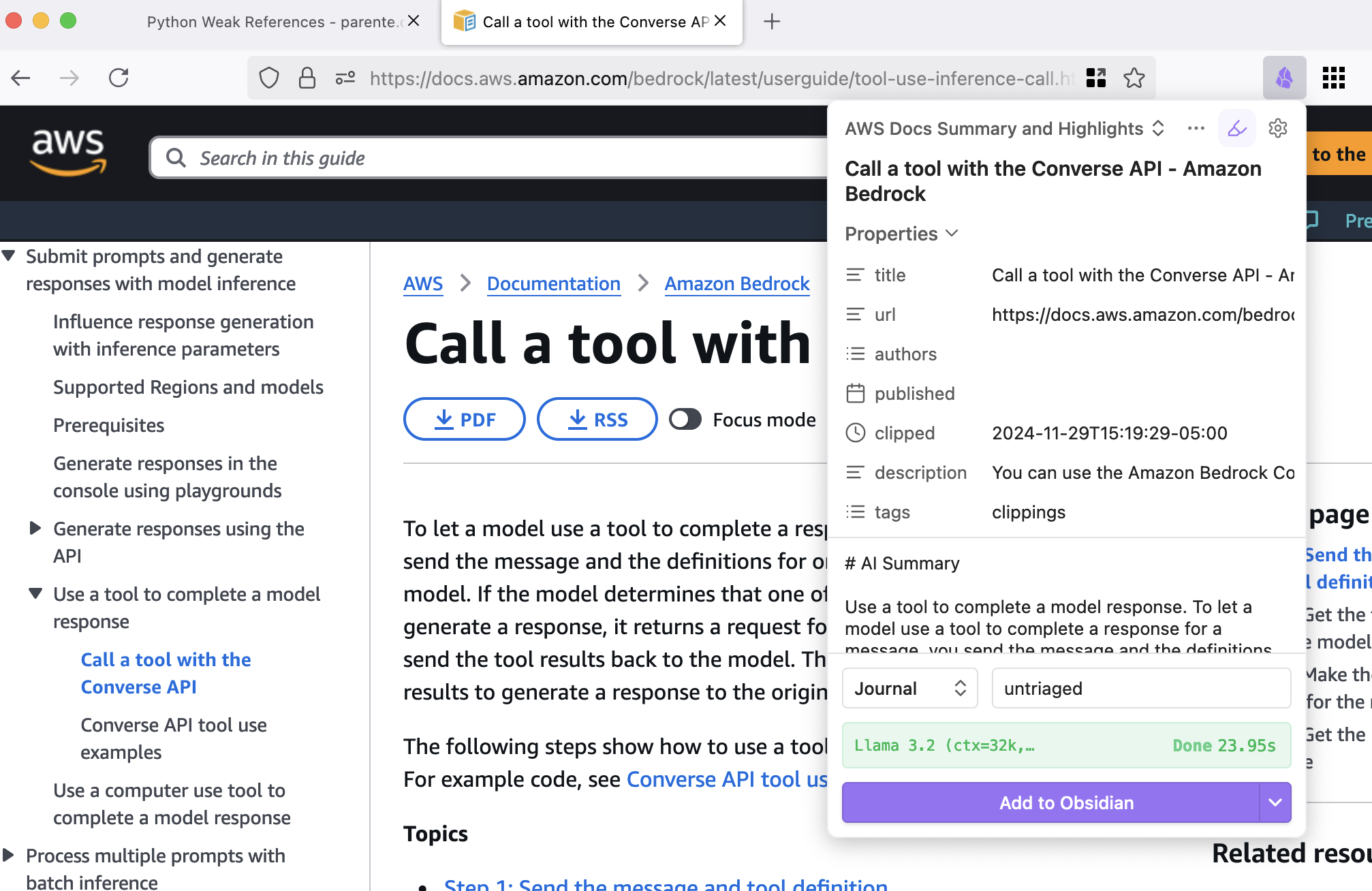
Task: Edit the untriaged folder path field
Action: (x=1141, y=689)
